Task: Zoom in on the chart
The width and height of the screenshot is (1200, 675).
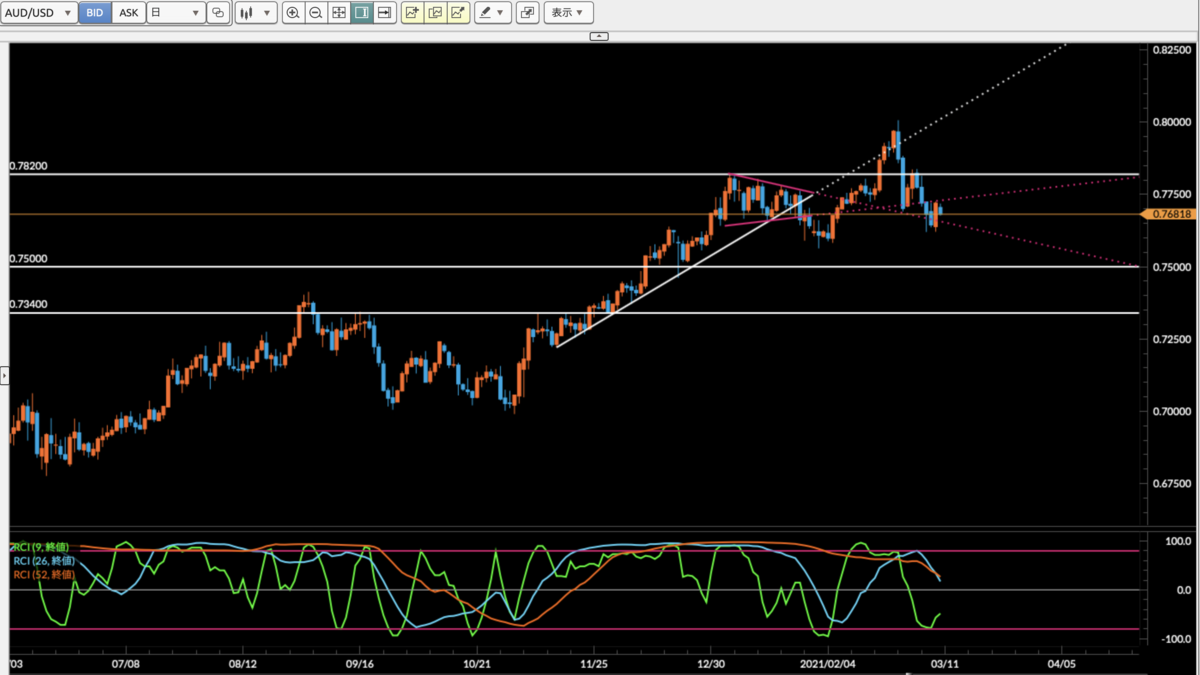Action: tap(292, 13)
